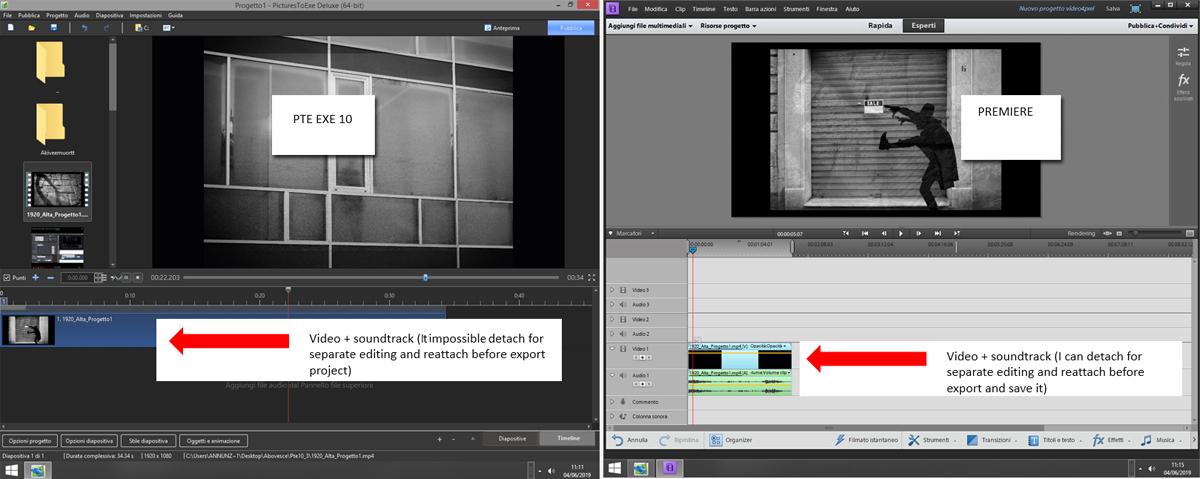Open Audio menu in PicturesToExe
This screenshot has width=1200, height=479.
[x=81, y=17]
